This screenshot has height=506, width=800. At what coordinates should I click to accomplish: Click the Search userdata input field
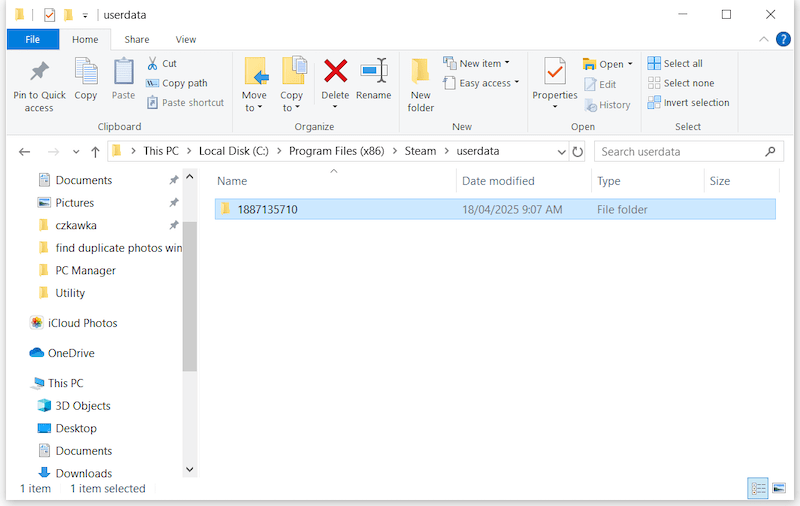coord(680,152)
